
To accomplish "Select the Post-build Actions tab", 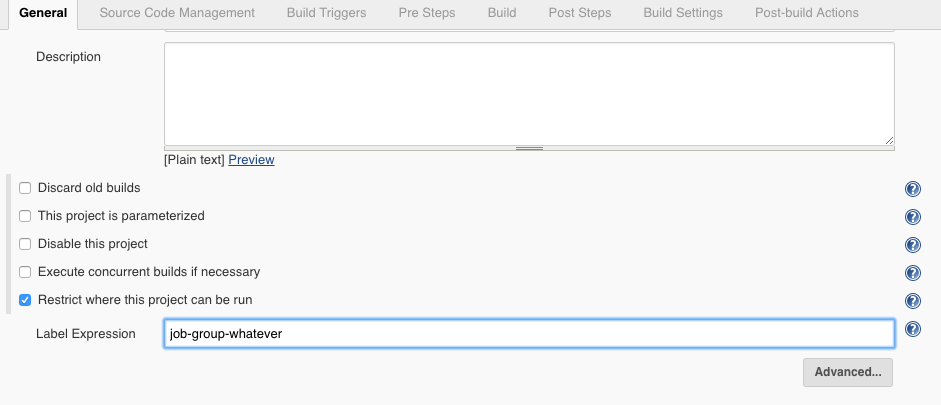I will (x=806, y=13).
